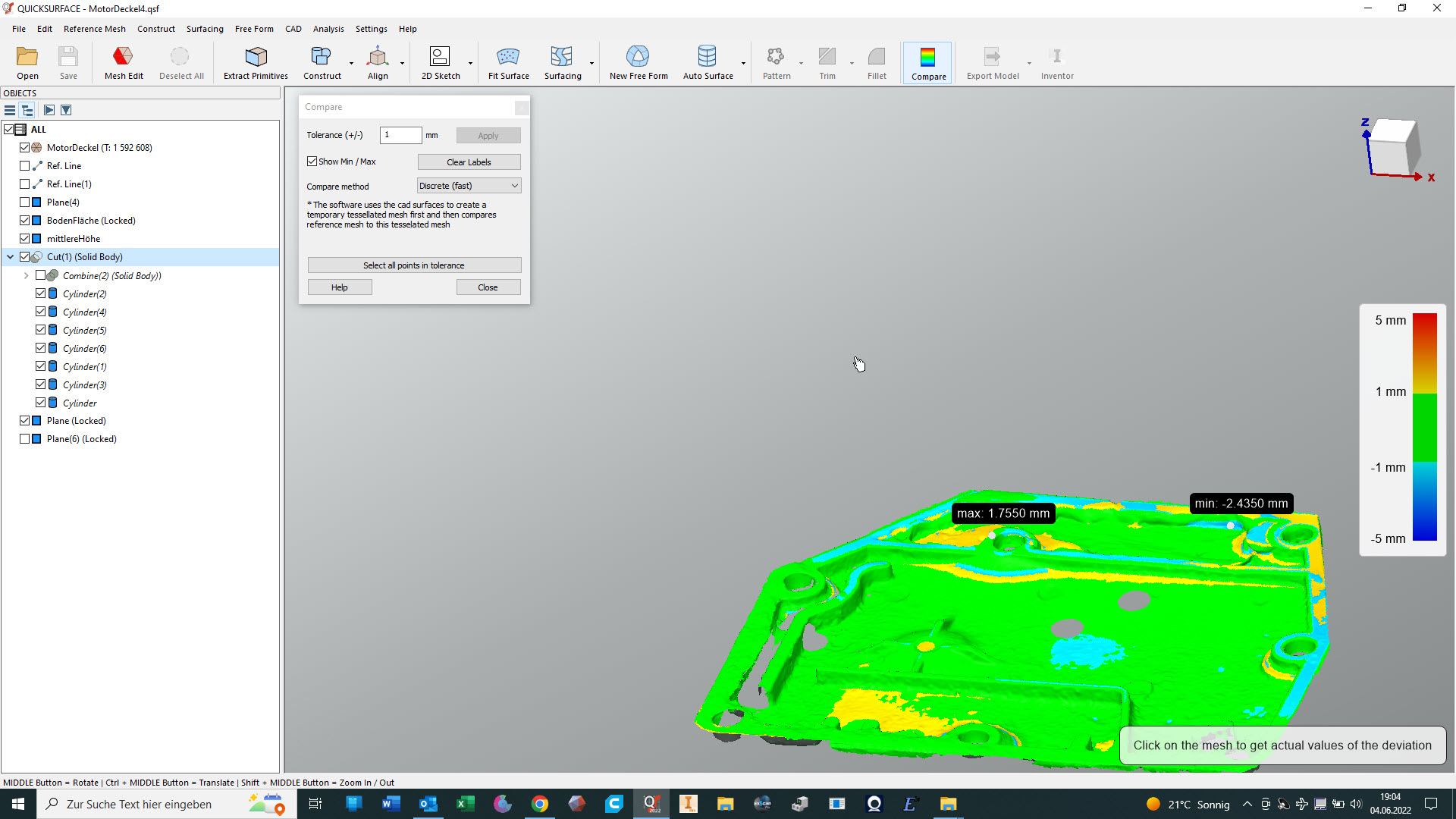This screenshot has width=1456, height=819.
Task: Uncheck the Show Min / Max checkbox
Action: (x=312, y=162)
